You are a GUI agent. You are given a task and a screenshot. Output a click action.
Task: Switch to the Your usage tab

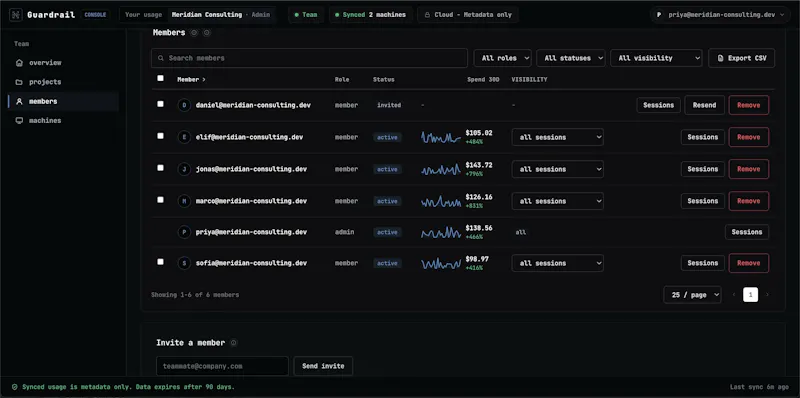tap(143, 15)
